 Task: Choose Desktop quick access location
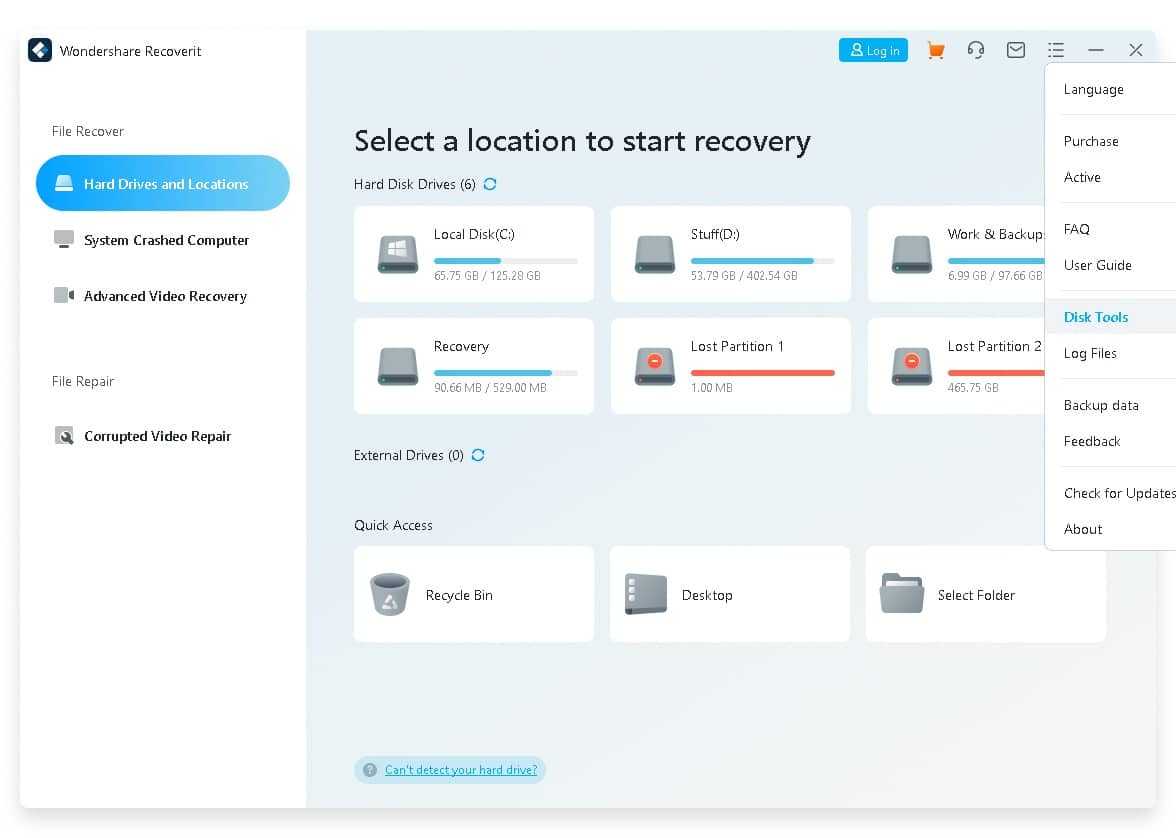729,594
